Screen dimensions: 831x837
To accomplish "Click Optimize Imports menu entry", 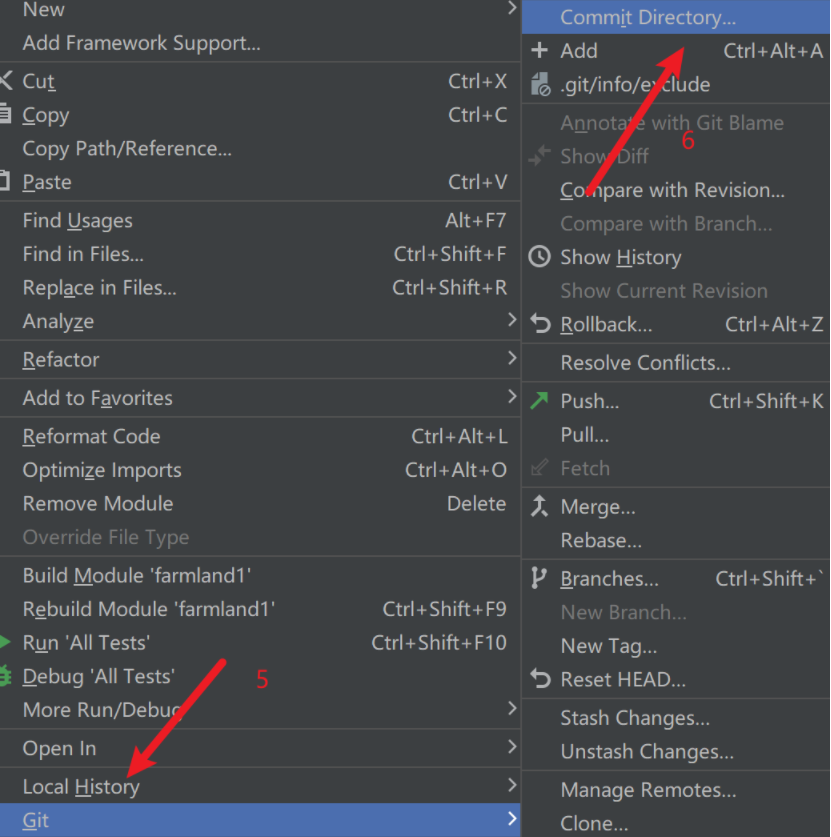I will [102, 470].
